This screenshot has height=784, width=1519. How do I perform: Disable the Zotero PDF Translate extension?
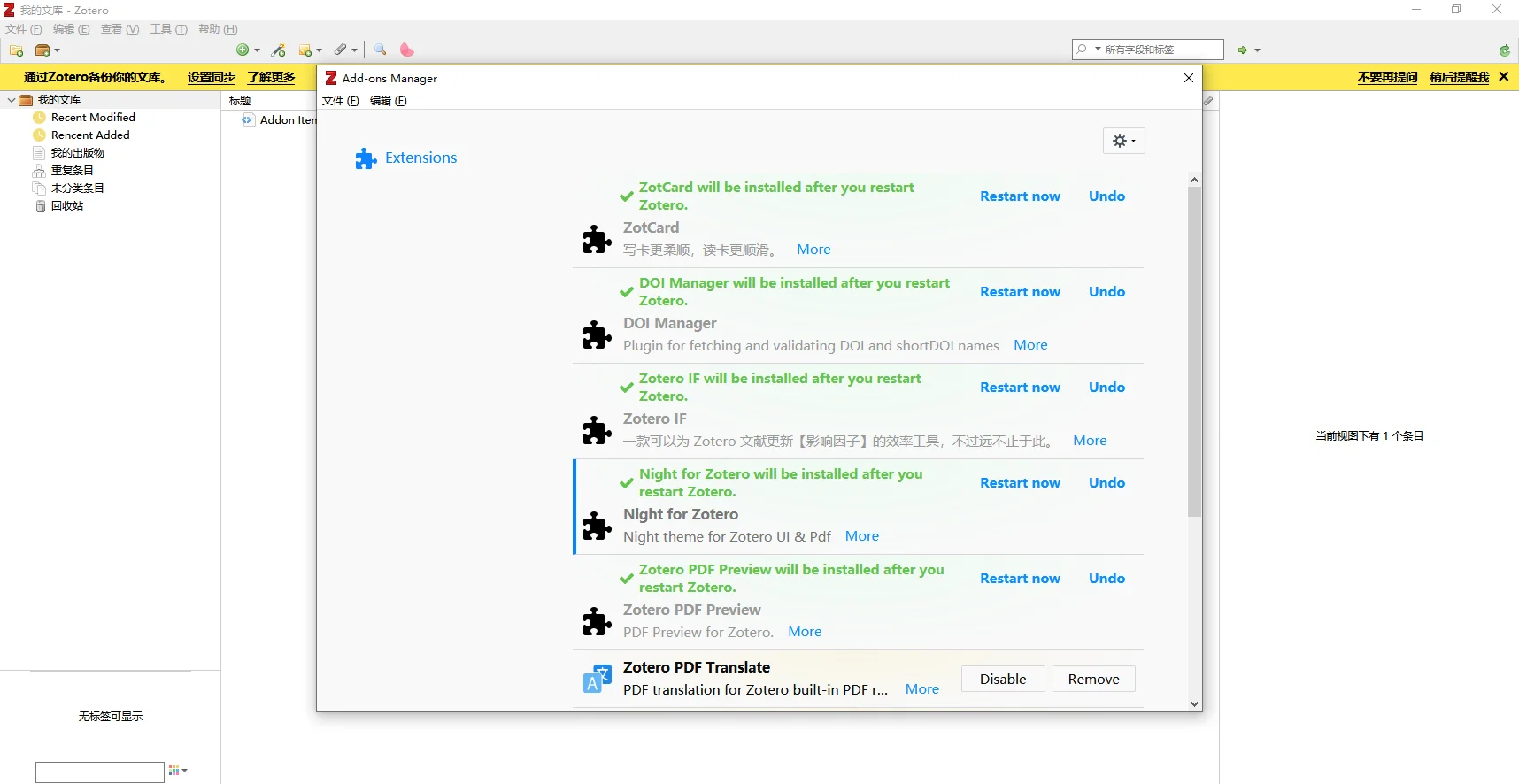pyautogui.click(x=1003, y=679)
